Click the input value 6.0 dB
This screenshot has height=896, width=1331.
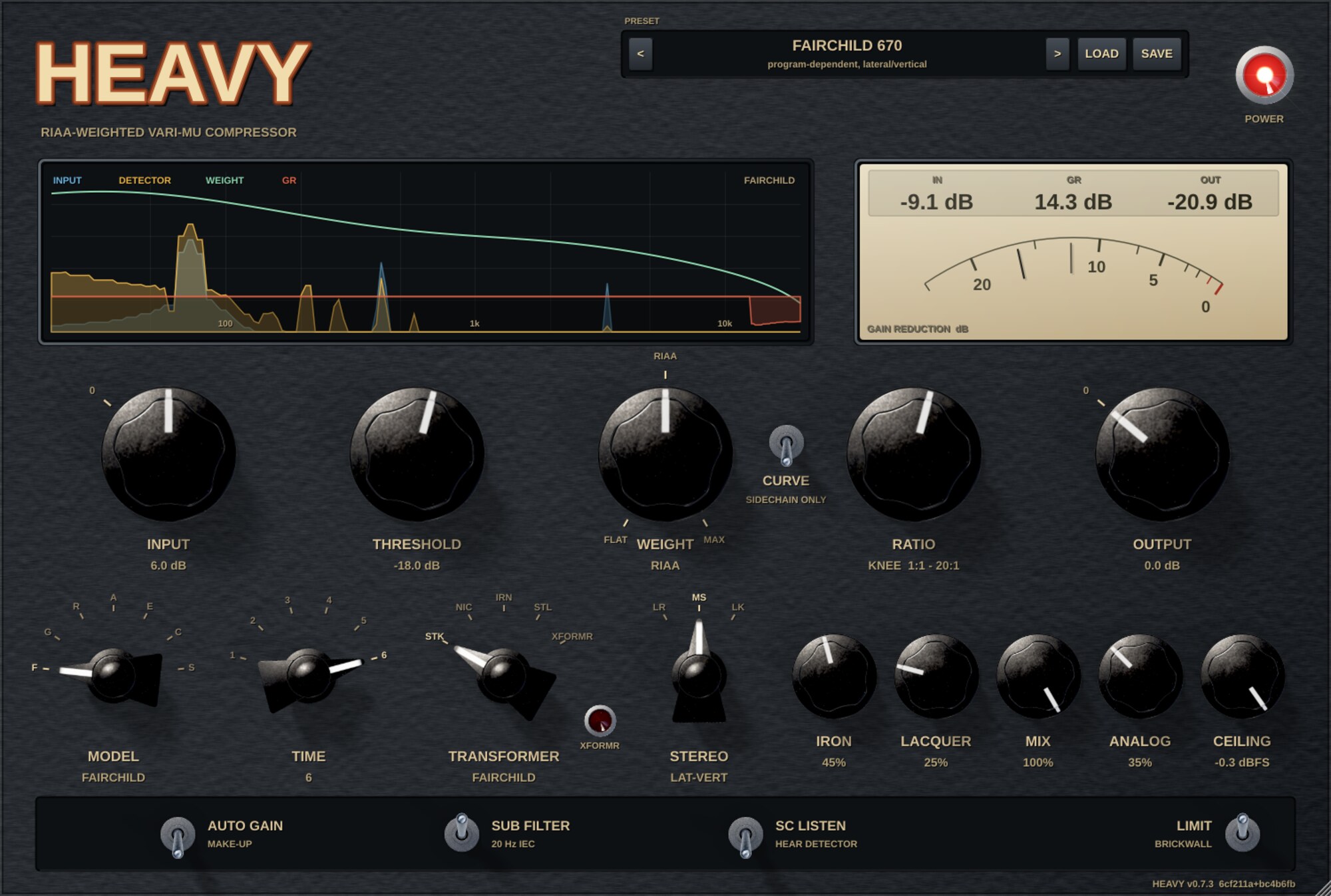168,565
